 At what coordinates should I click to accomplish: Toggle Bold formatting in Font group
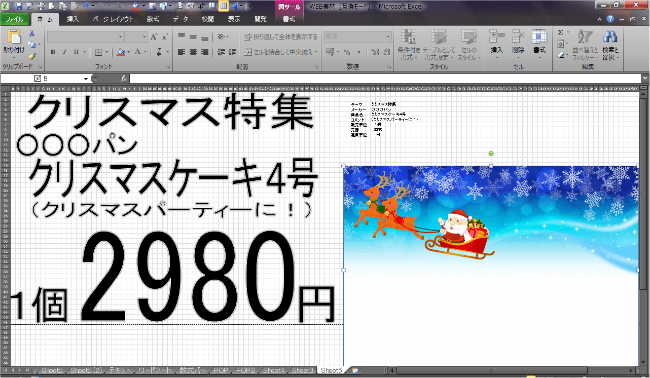[x=53, y=52]
